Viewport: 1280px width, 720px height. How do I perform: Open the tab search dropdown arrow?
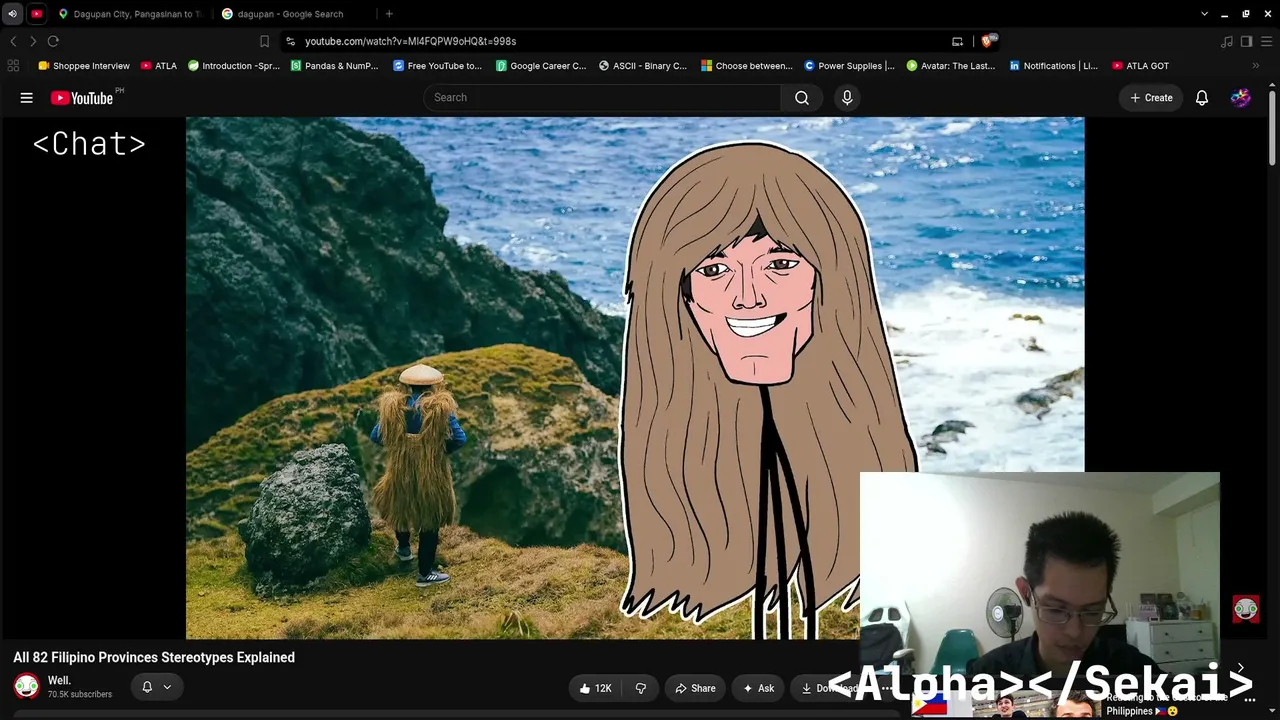(1205, 14)
